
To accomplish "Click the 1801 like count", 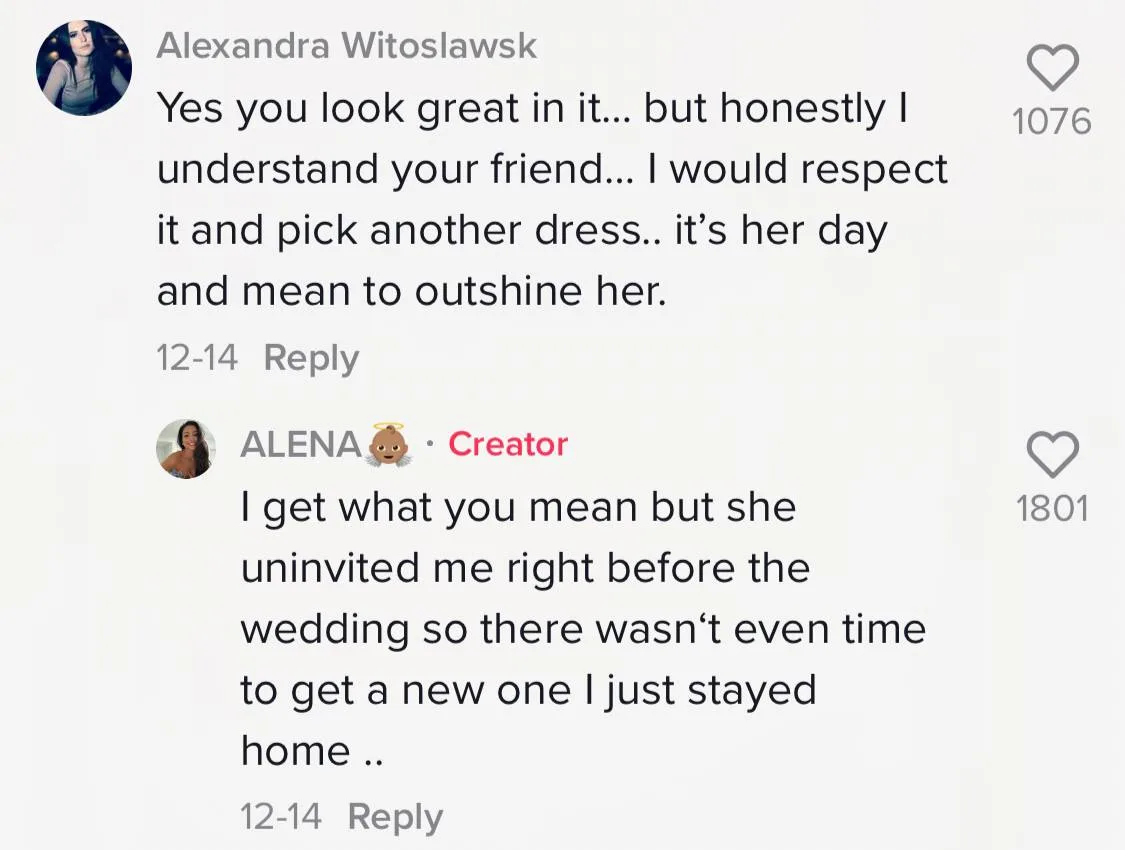I will tap(1052, 509).
